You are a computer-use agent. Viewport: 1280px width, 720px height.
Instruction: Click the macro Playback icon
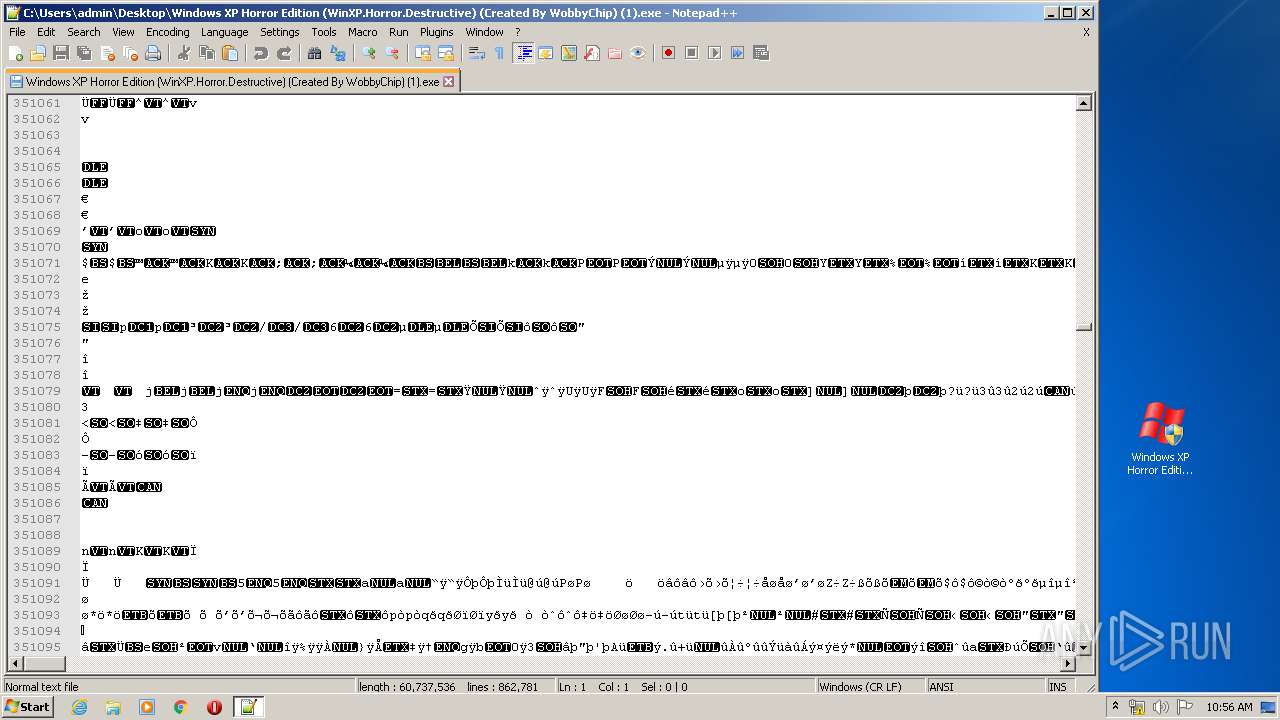pos(714,53)
